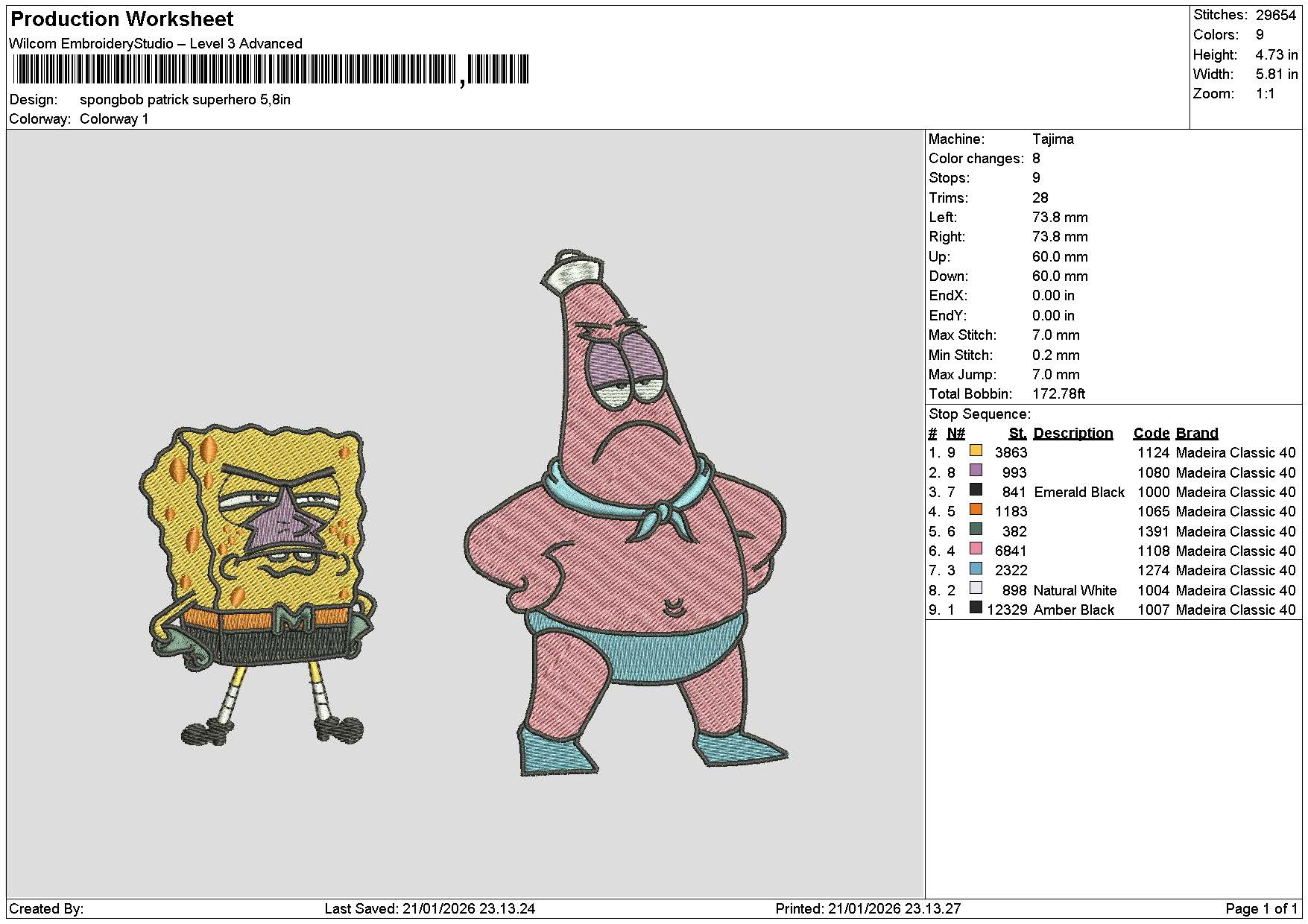Image resolution: width=1308 pixels, height=924 pixels.
Task: Select the Total Bobbin value "172.78ft"
Action: (1059, 394)
